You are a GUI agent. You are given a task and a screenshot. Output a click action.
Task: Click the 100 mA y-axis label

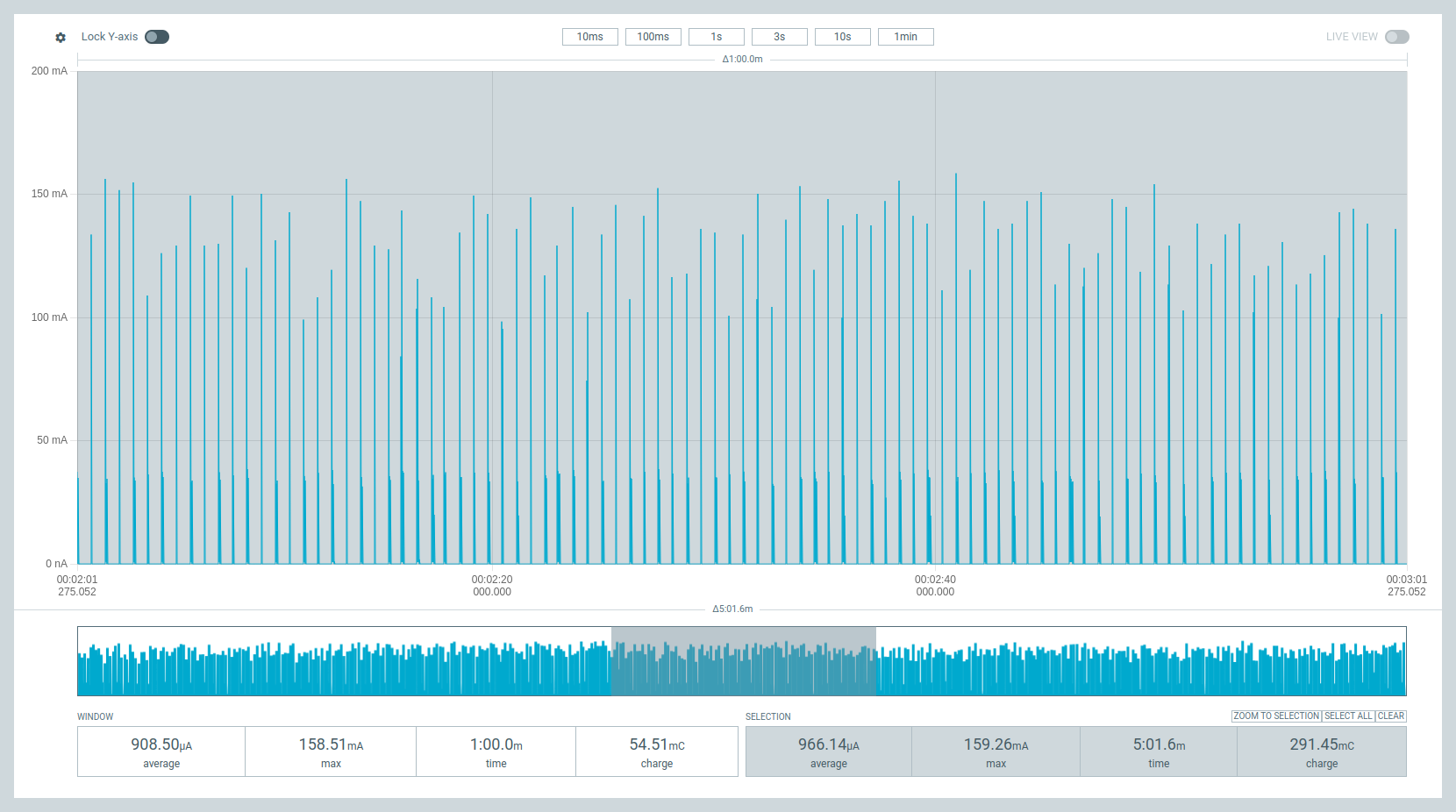pos(49,317)
